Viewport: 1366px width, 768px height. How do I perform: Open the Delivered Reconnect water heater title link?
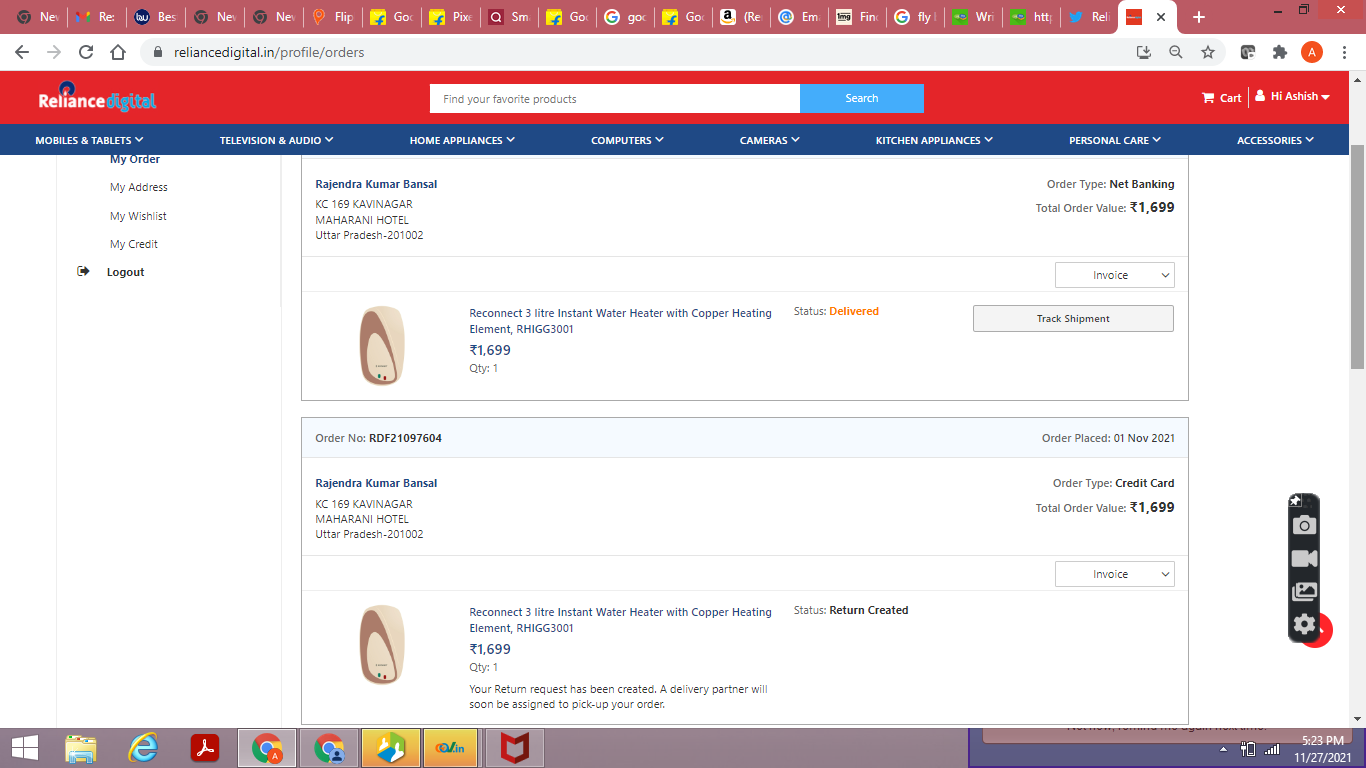[621, 321]
